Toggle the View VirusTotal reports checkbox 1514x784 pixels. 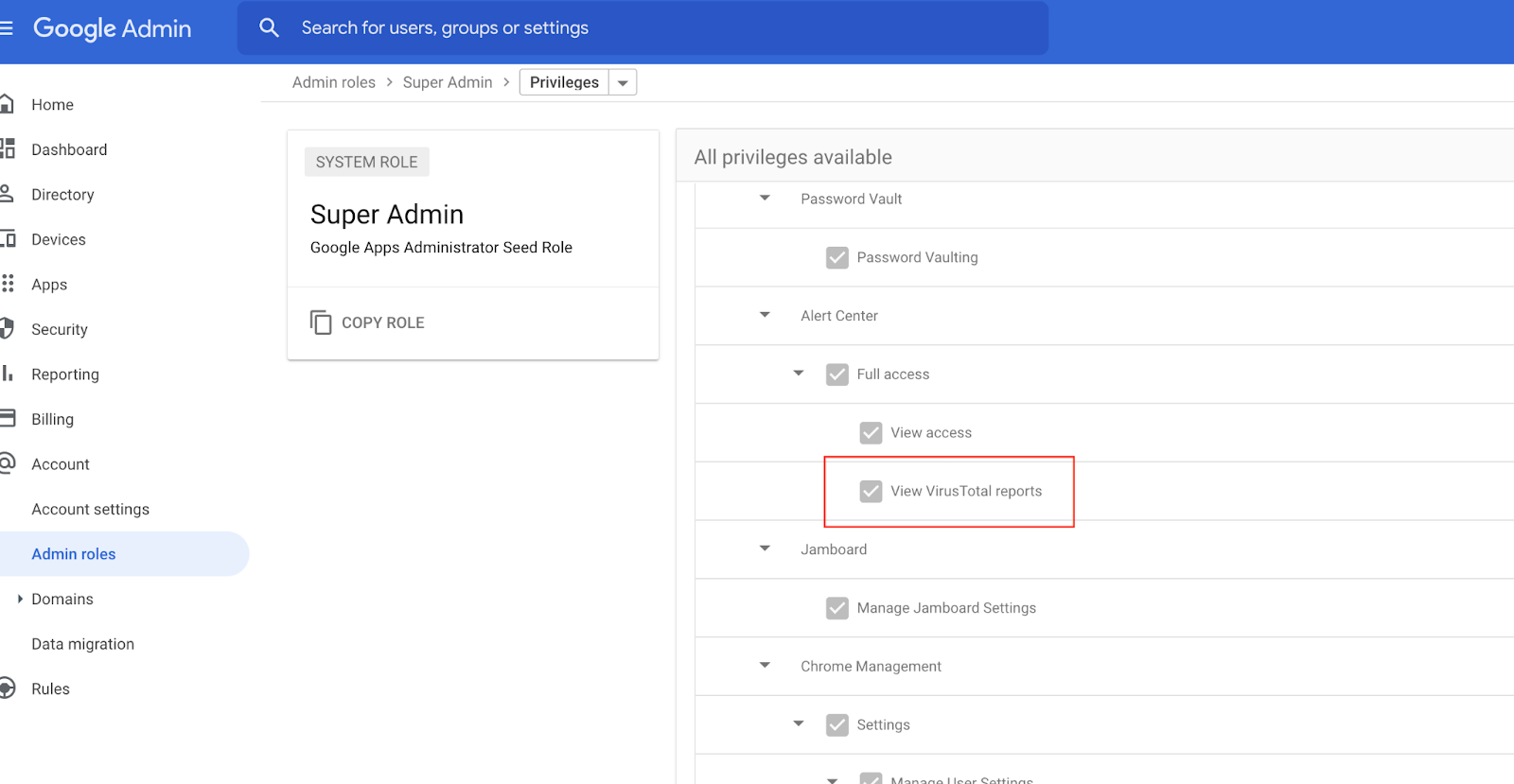point(871,491)
